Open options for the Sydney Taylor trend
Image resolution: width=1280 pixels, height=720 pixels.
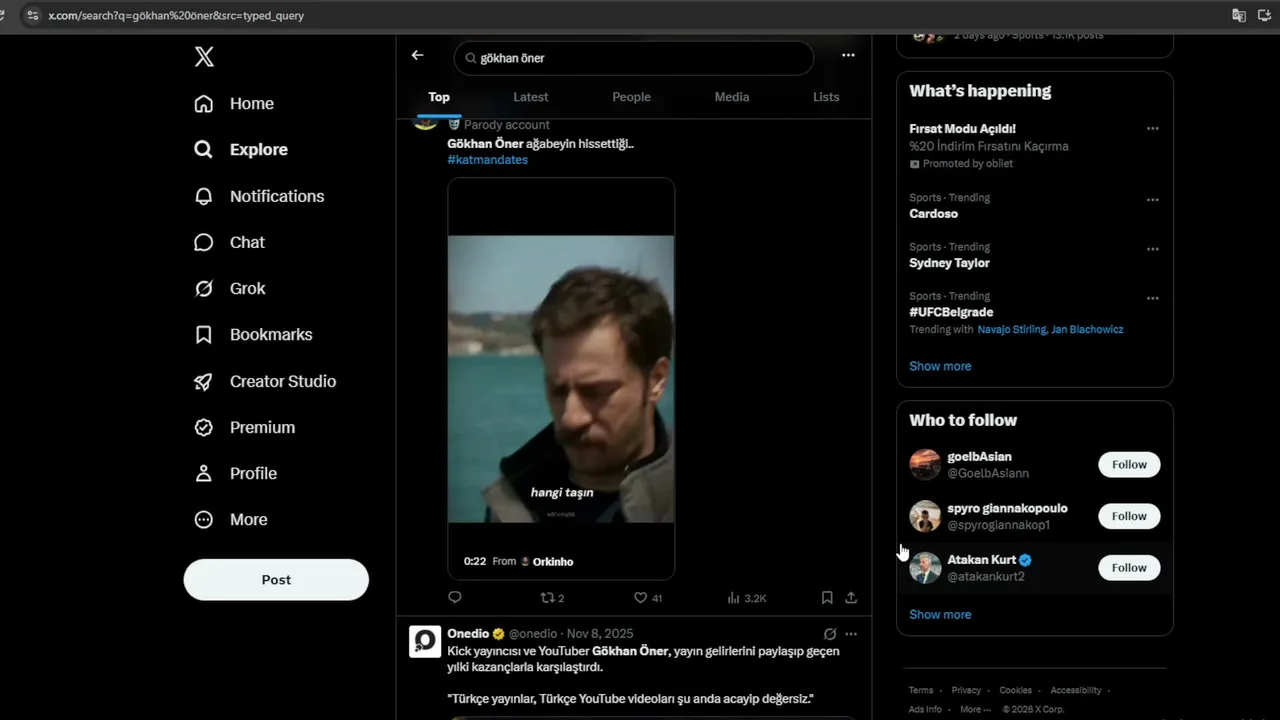coord(1153,249)
